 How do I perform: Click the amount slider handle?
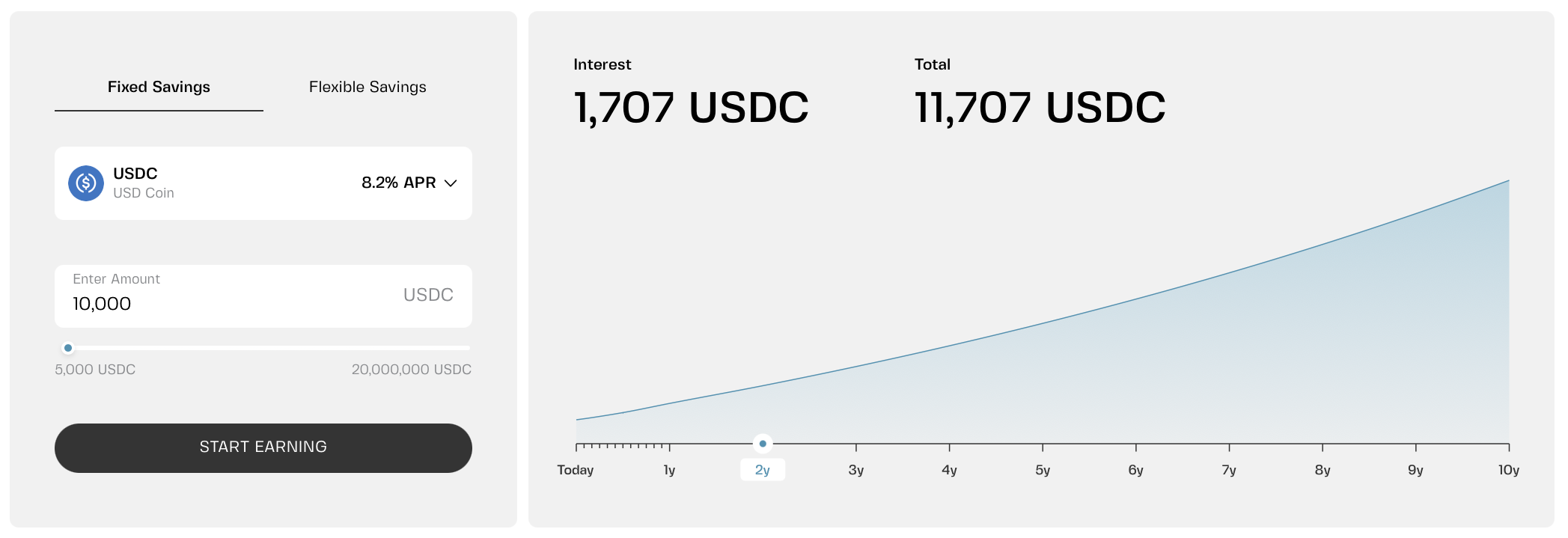[68, 348]
